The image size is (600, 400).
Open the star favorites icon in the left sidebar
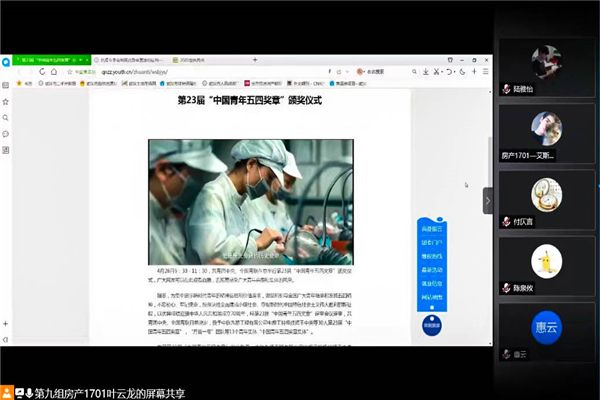(x=6, y=102)
